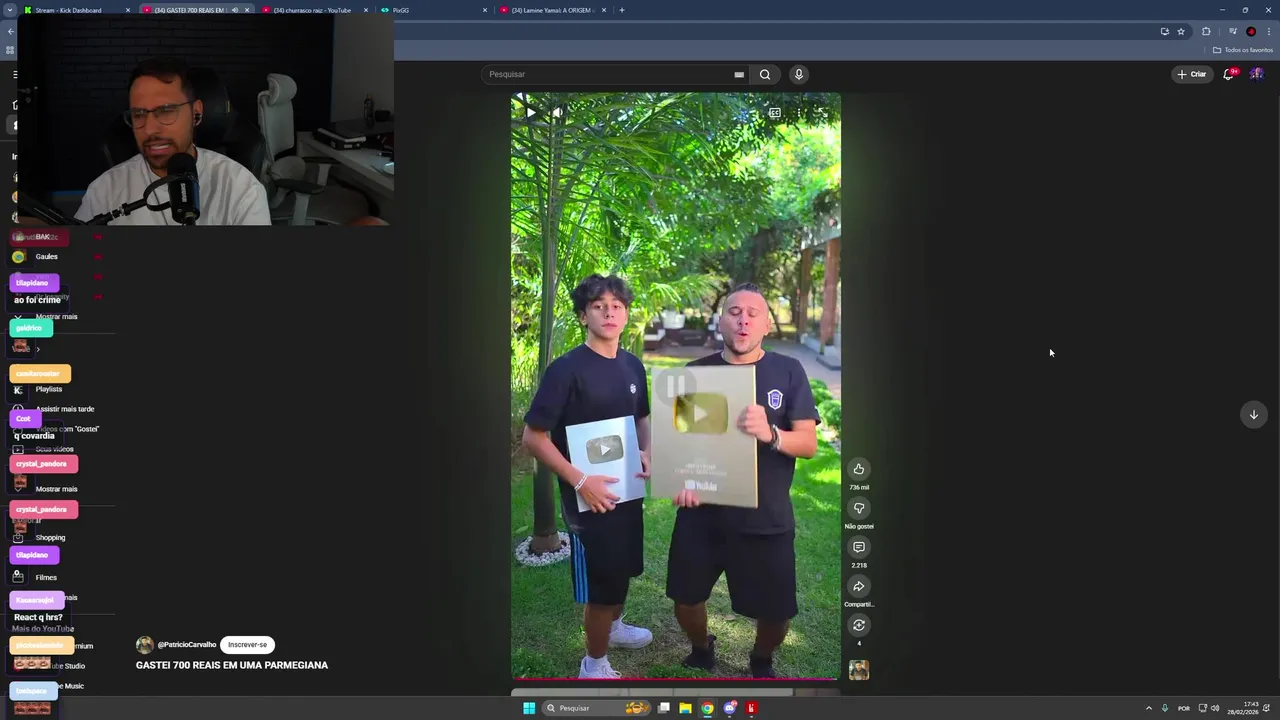Open the Gaules subscription in the sidebar
1280x720 pixels.
47,257
